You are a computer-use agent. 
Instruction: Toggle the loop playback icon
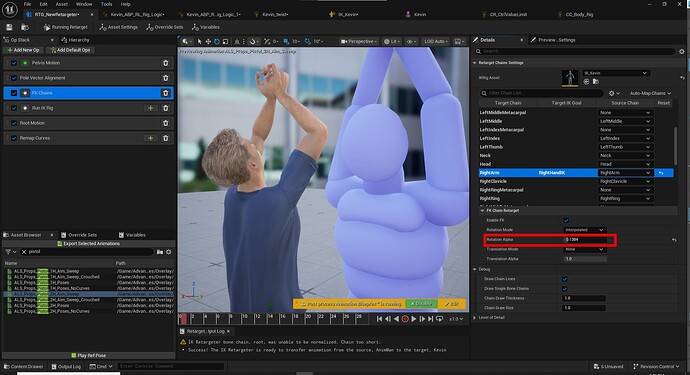point(439,319)
